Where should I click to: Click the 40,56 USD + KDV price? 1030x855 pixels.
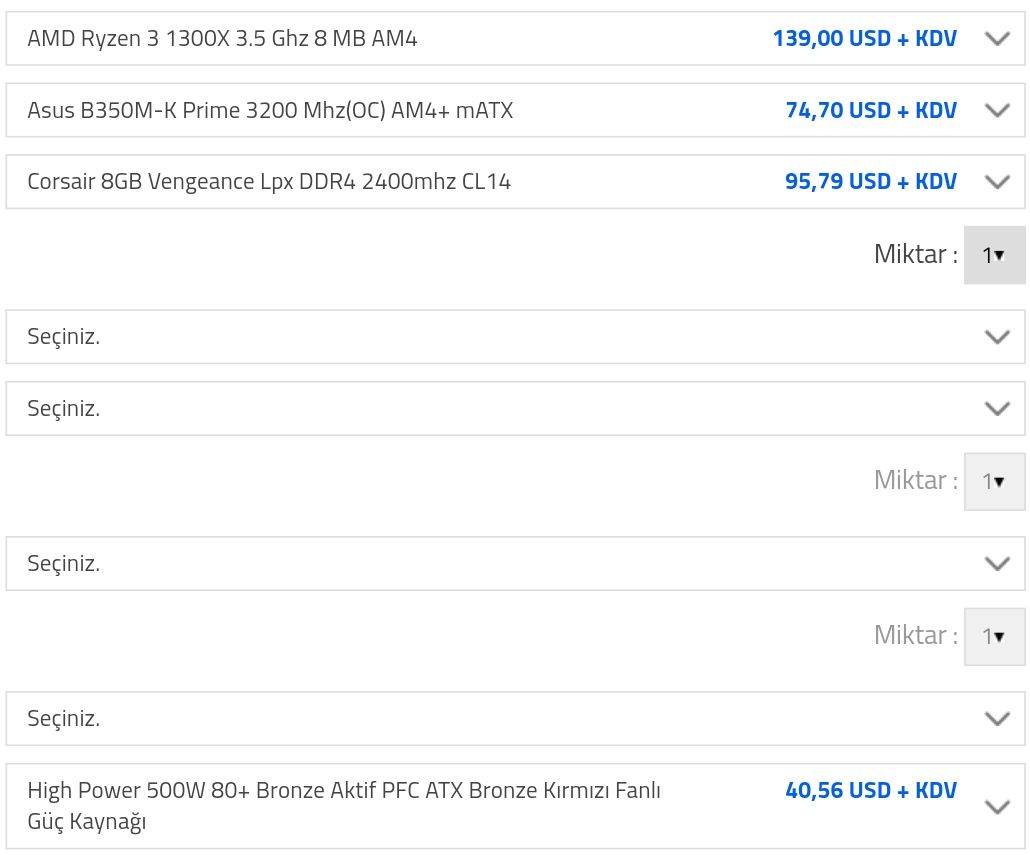pos(870,790)
